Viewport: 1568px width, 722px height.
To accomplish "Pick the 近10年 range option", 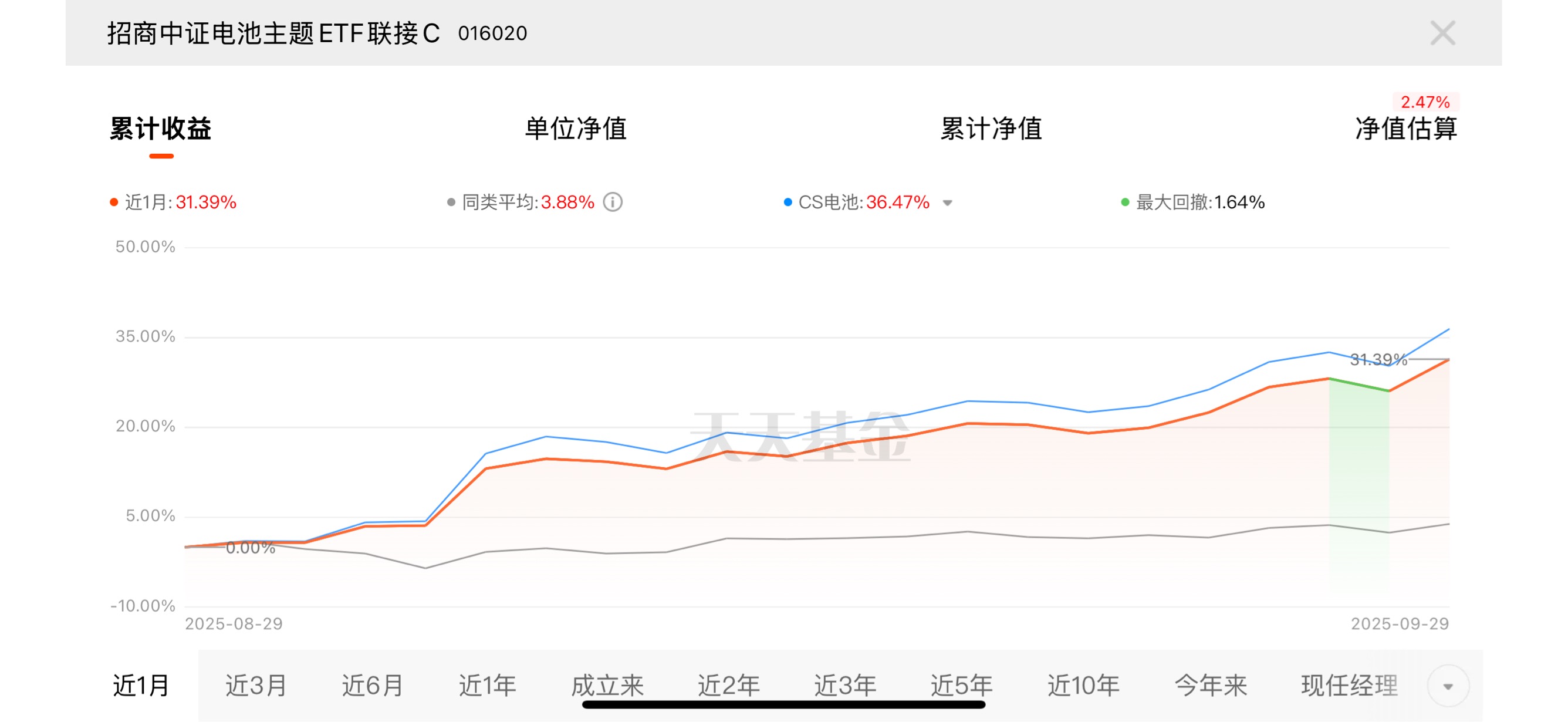I will click(x=1083, y=686).
